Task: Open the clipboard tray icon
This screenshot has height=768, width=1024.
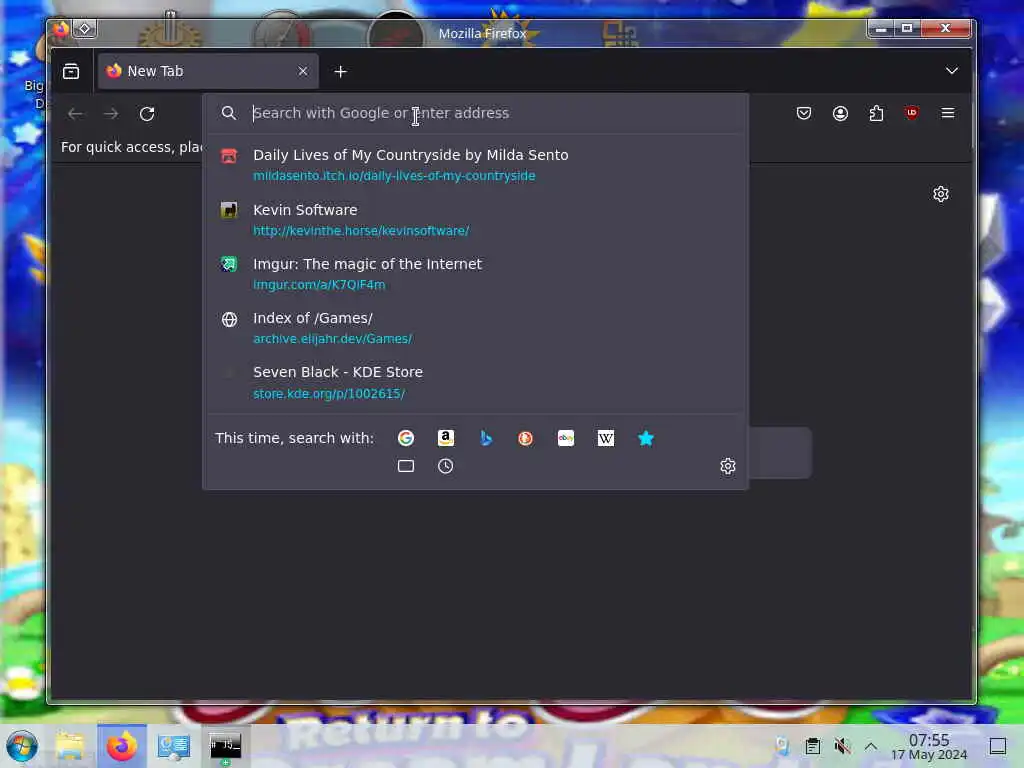Action: click(812, 746)
